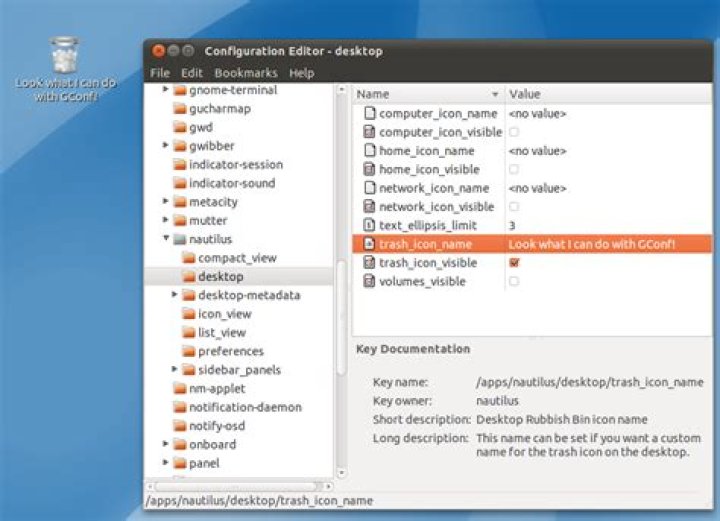Select the home_icon_name key row

(532, 151)
